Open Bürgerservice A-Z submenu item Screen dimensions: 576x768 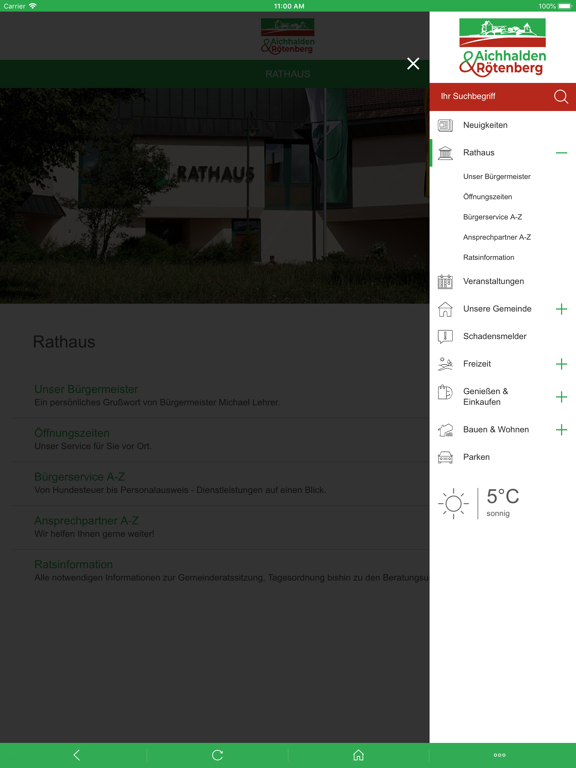tap(492, 216)
